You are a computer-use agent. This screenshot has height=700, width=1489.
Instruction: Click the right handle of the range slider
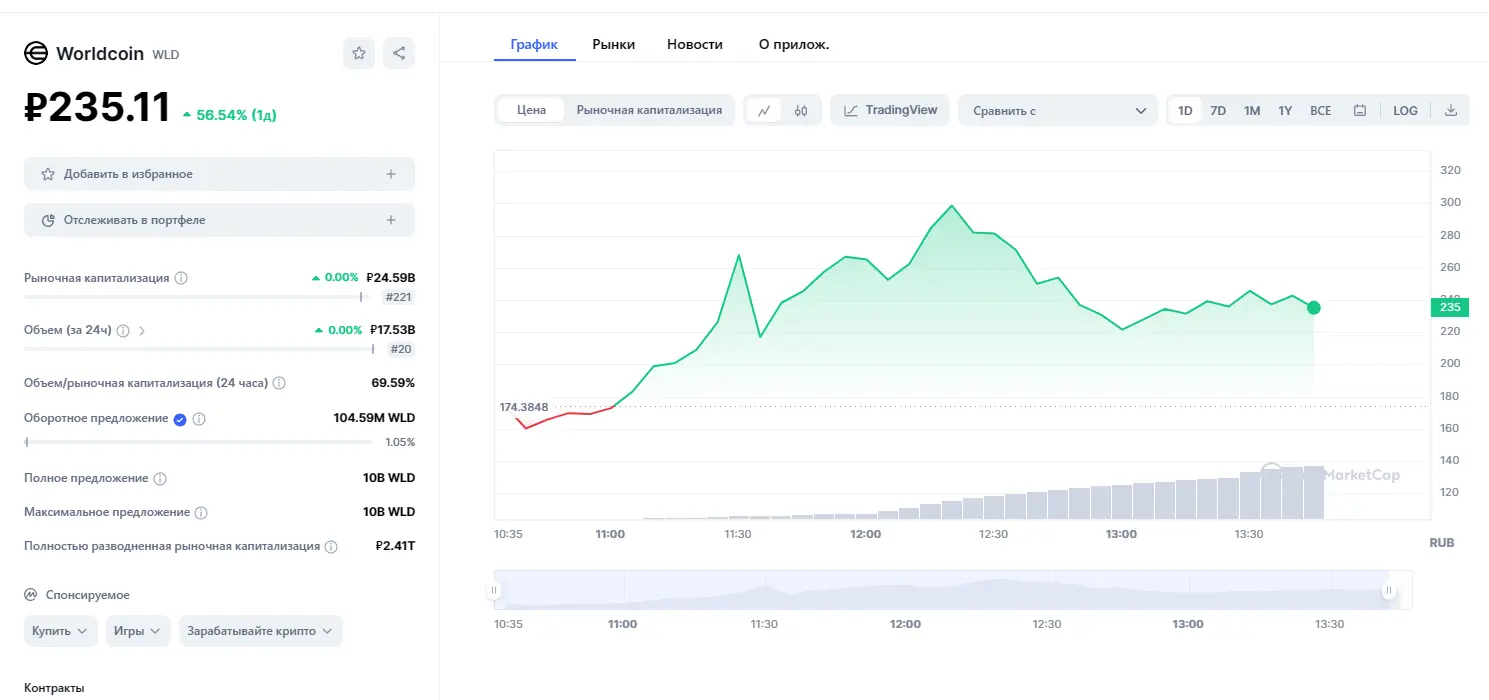[1389, 590]
